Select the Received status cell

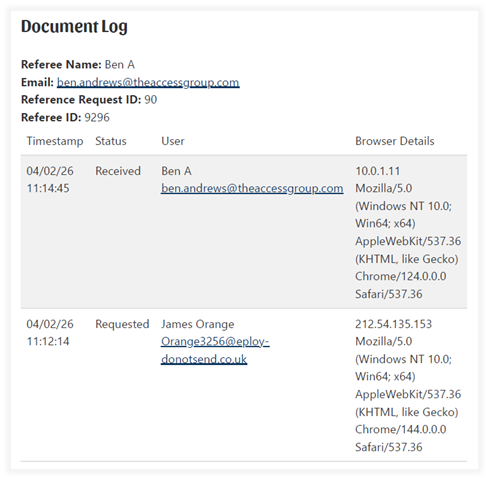118,171
